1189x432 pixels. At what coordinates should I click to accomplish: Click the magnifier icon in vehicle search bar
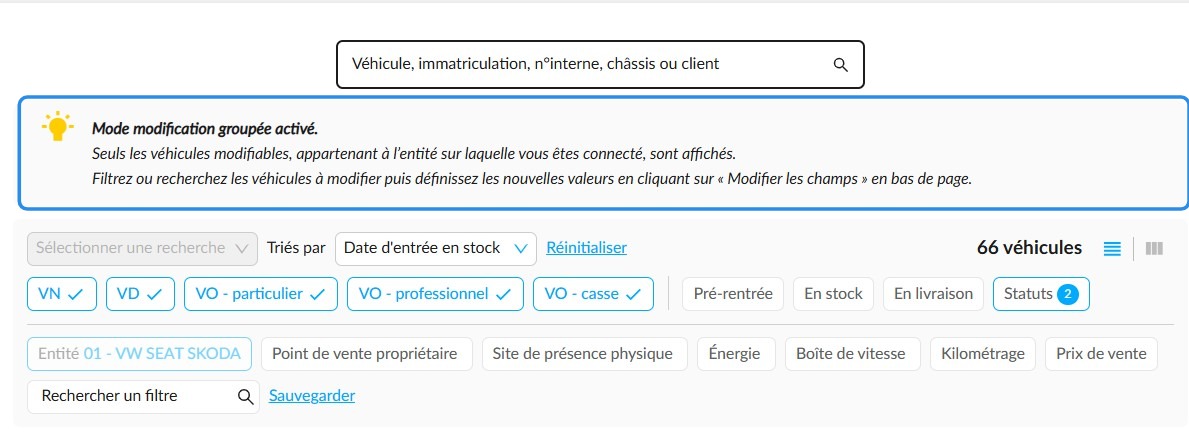[840, 64]
